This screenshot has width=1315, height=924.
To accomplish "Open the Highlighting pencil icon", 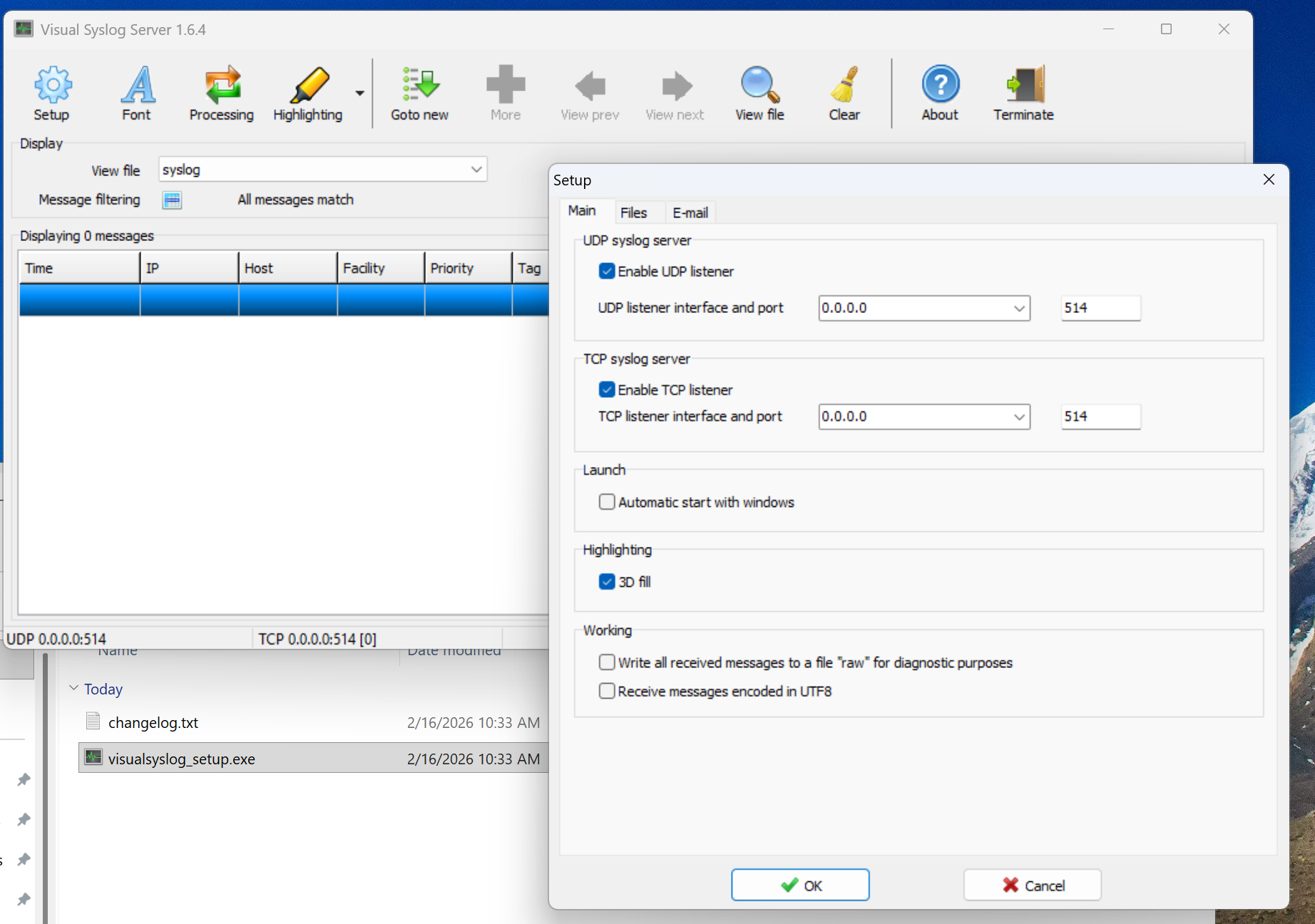I will coord(308,93).
